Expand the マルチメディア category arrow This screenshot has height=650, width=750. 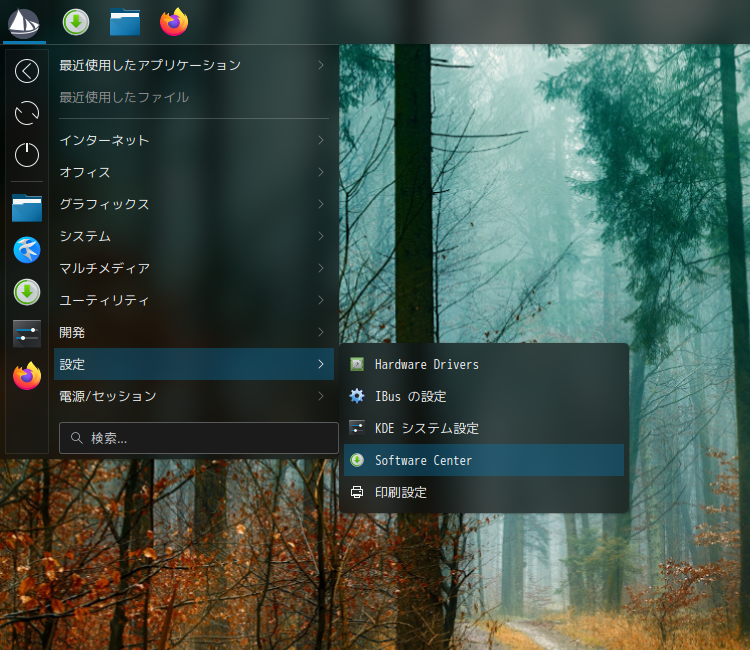click(x=321, y=268)
